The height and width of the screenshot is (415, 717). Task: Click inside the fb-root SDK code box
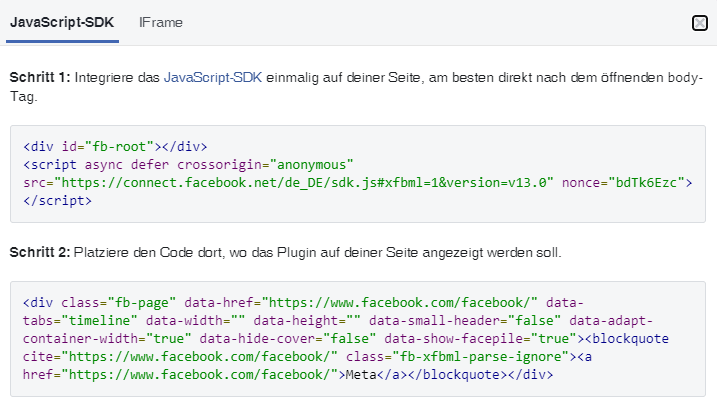[358, 174]
